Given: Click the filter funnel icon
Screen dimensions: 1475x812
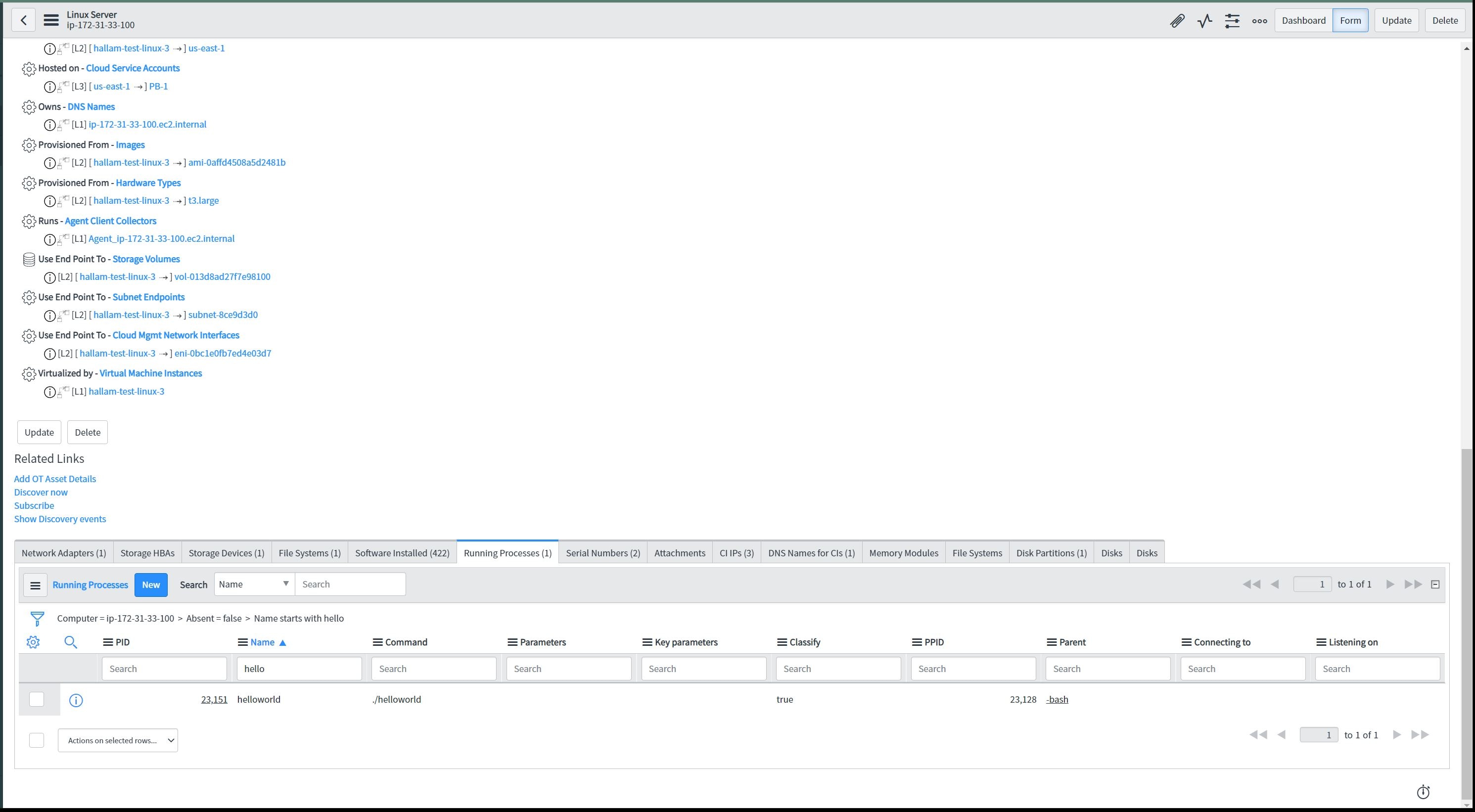Looking at the screenshot, I should click(x=37, y=619).
